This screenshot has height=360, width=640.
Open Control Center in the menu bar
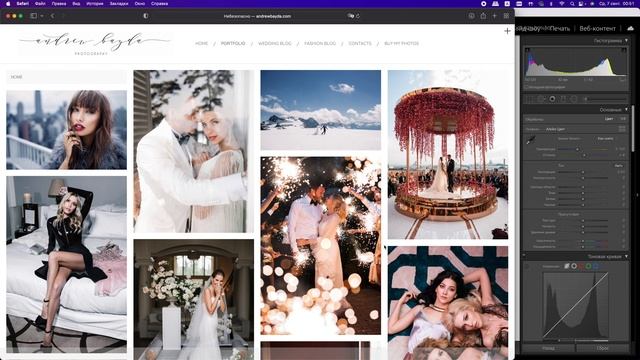pos(581,4)
